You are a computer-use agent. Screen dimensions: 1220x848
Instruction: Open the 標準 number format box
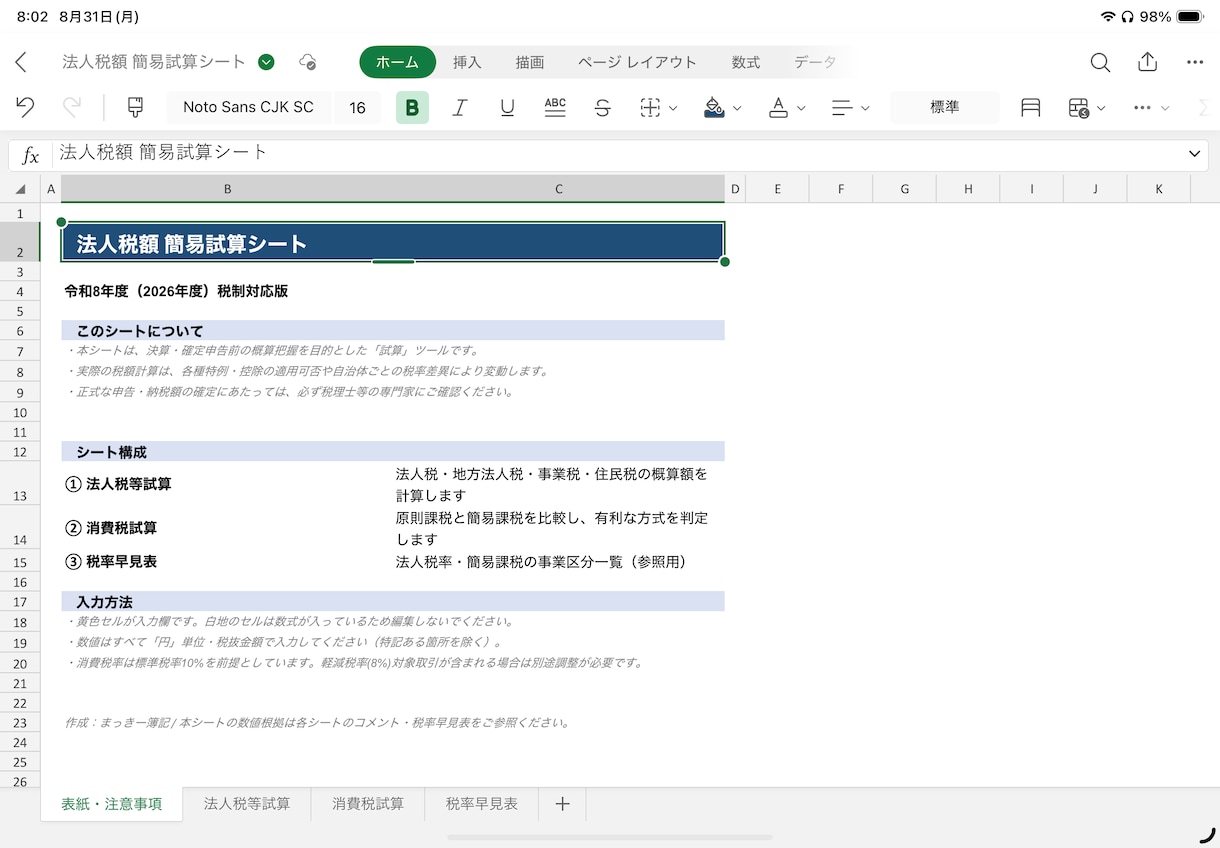click(x=945, y=107)
